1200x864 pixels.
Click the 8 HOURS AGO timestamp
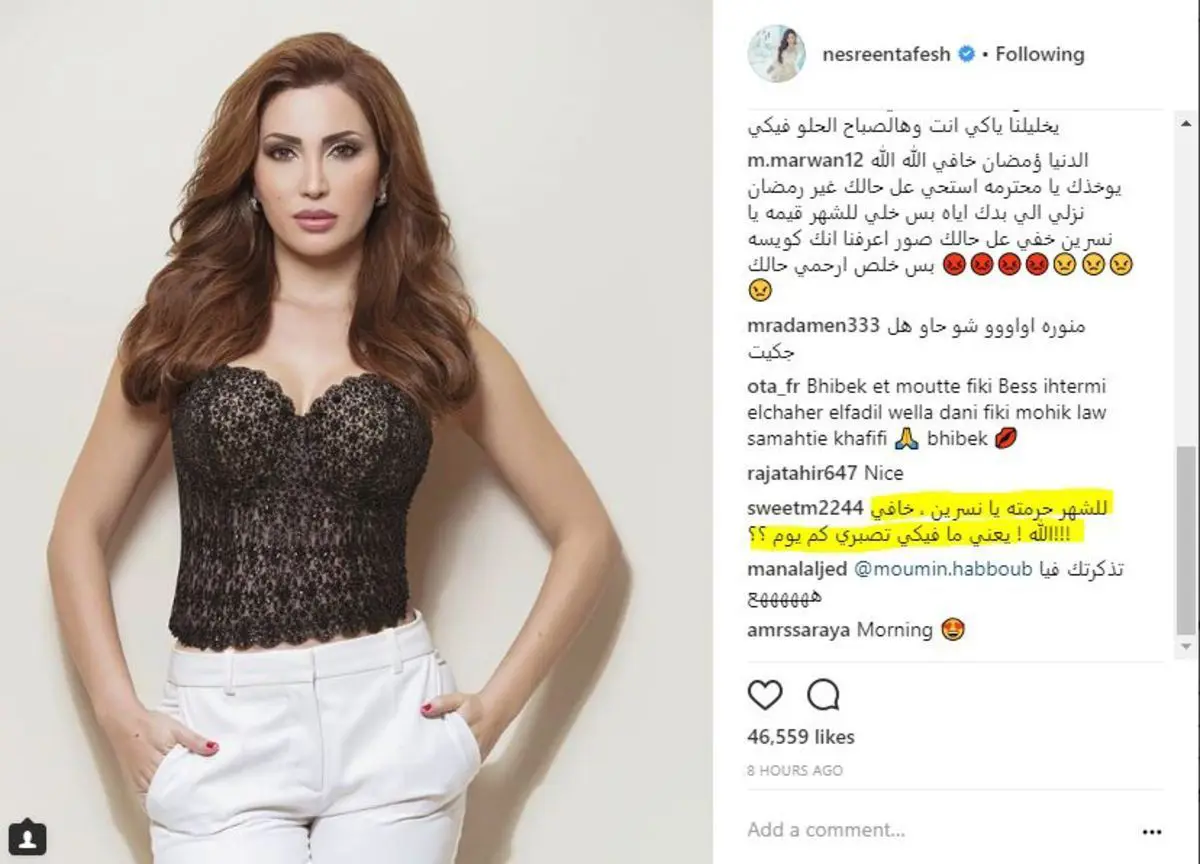click(795, 771)
